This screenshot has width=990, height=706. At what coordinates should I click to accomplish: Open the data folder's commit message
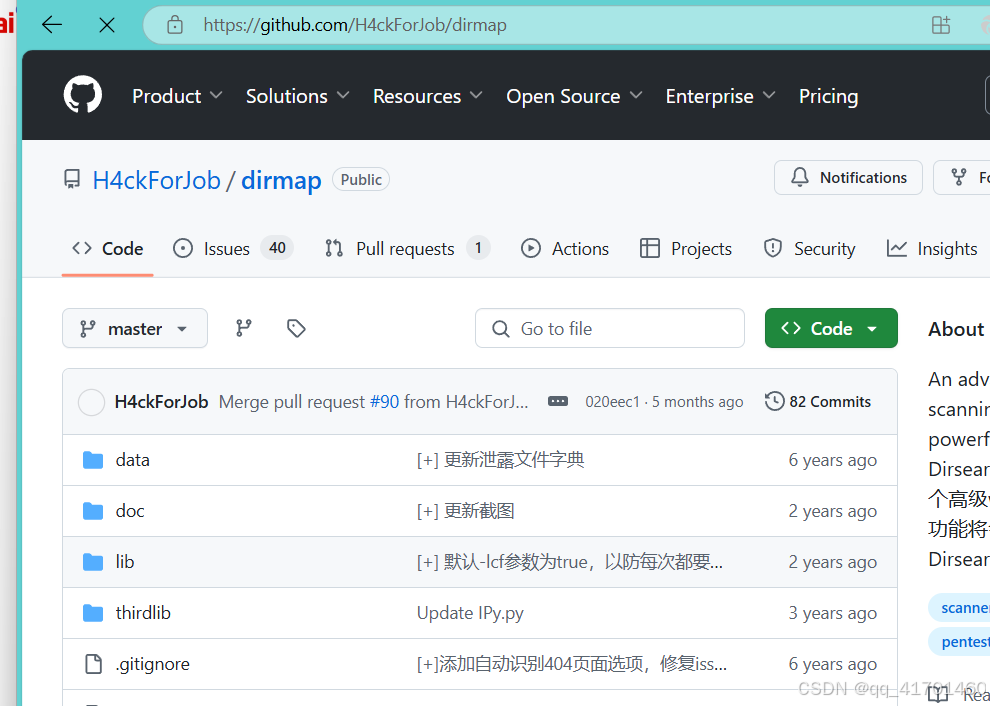(x=501, y=460)
